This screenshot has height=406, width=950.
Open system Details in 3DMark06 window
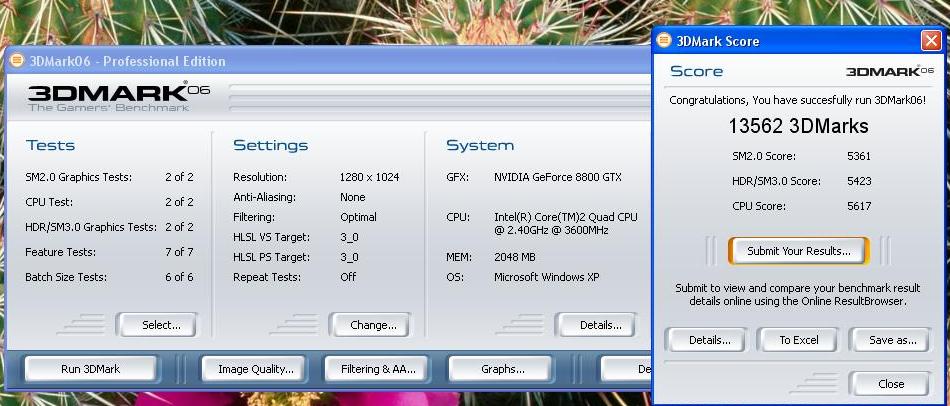point(596,325)
